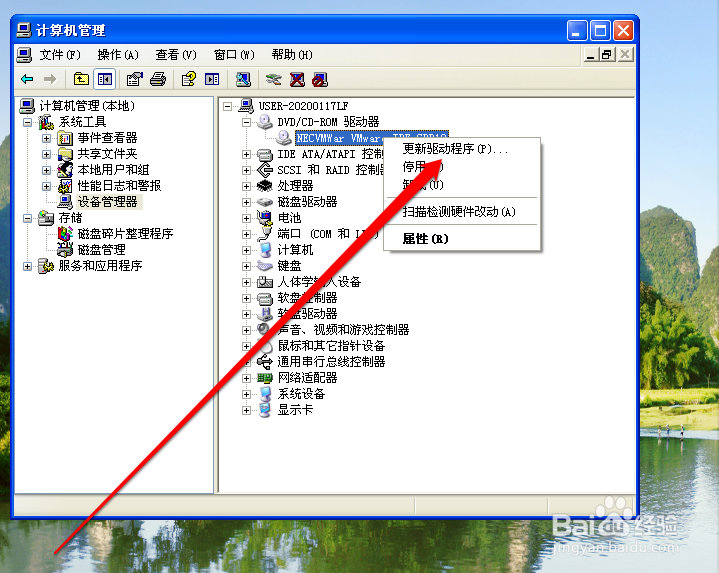Choose 更新驱动程序(P)... from context menu
This screenshot has height=573, width=719.
462,149
